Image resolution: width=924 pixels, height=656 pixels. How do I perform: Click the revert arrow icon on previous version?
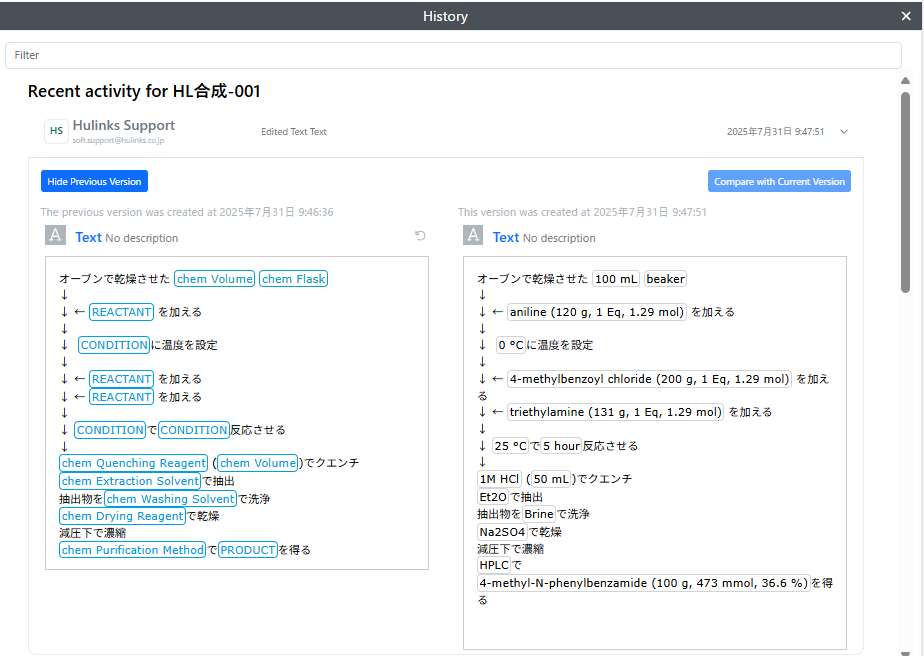(x=421, y=236)
